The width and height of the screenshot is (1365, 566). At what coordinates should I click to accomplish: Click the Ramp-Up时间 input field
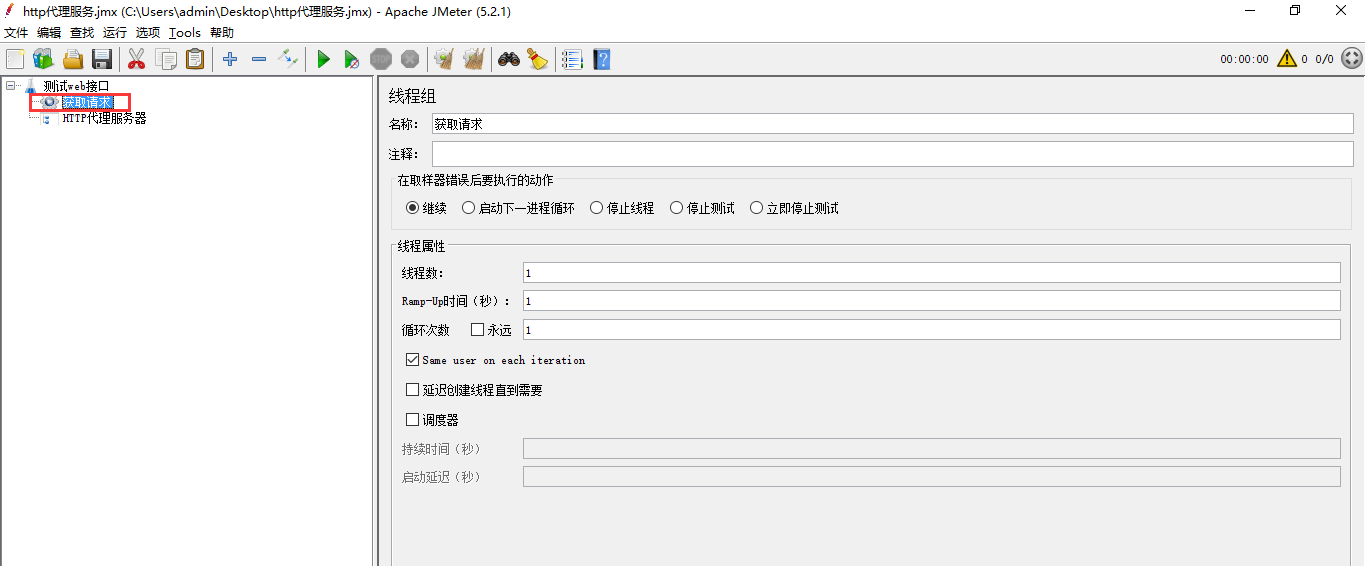[931, 301]
